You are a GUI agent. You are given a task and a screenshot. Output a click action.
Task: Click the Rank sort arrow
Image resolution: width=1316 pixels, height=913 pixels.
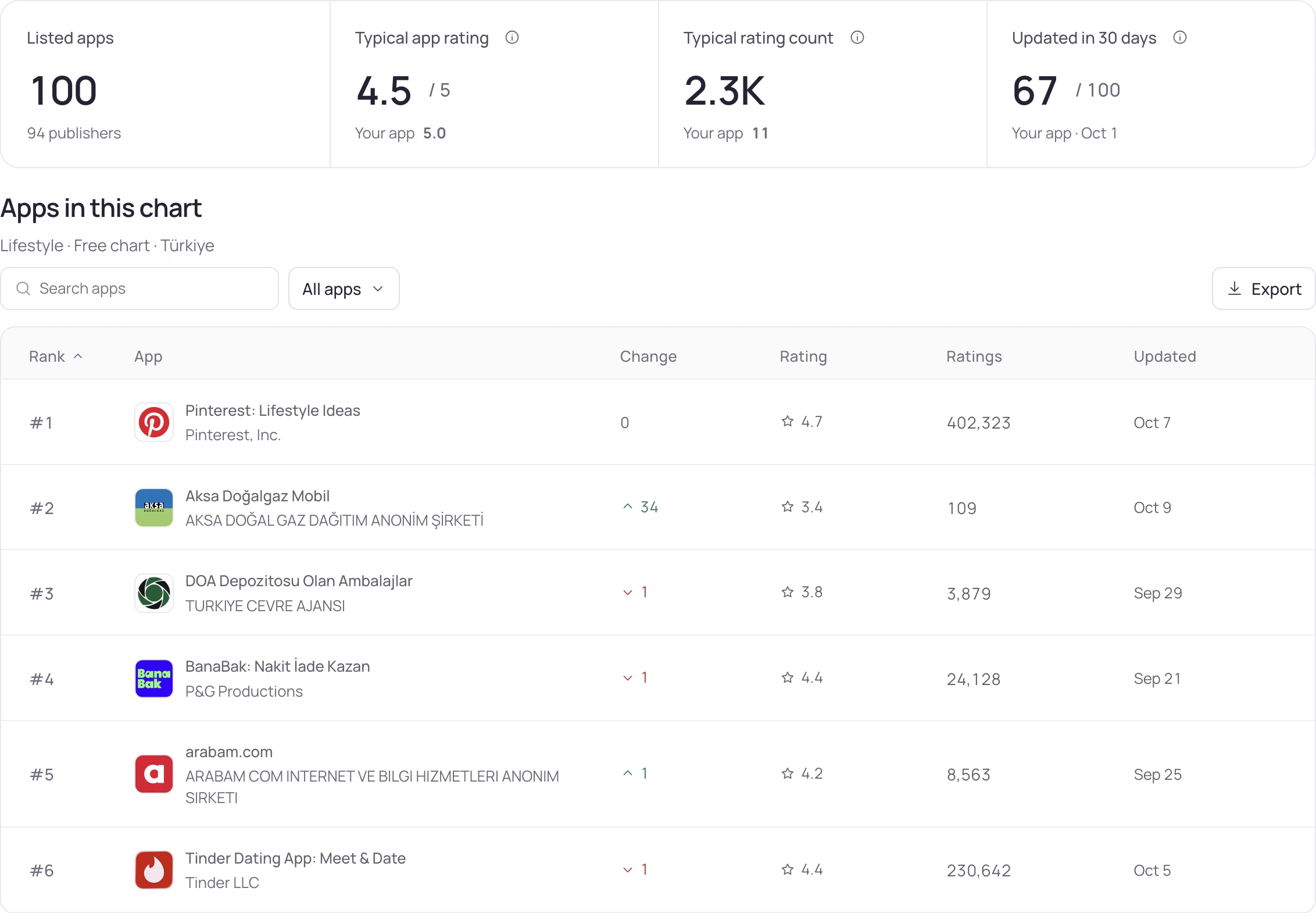point(78,356)
